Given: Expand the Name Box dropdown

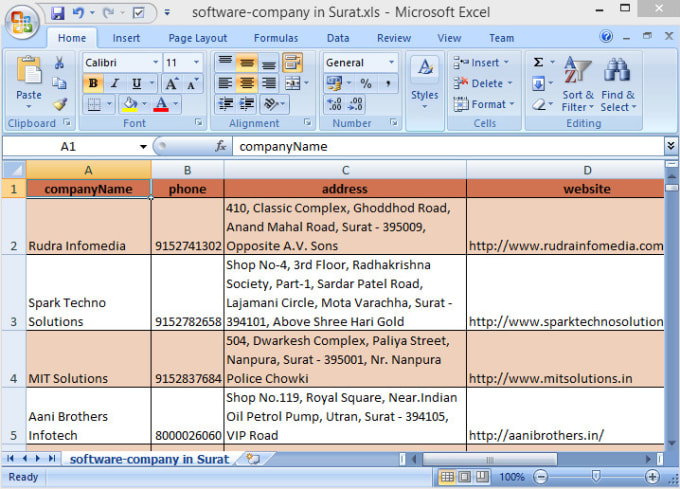Looking at the screenshot, I should click(143, 147).
